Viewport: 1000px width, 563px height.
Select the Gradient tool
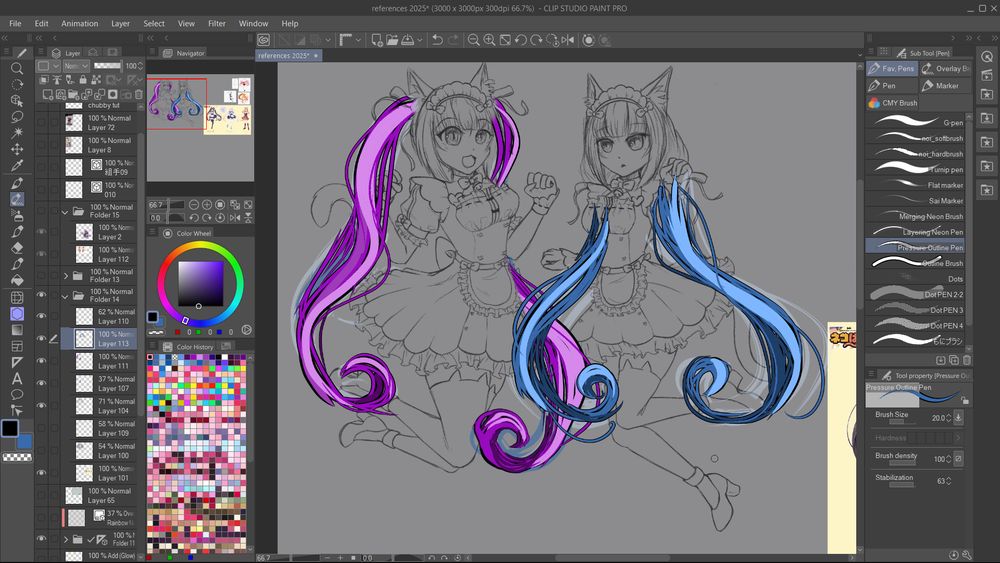tap(17, 330)
